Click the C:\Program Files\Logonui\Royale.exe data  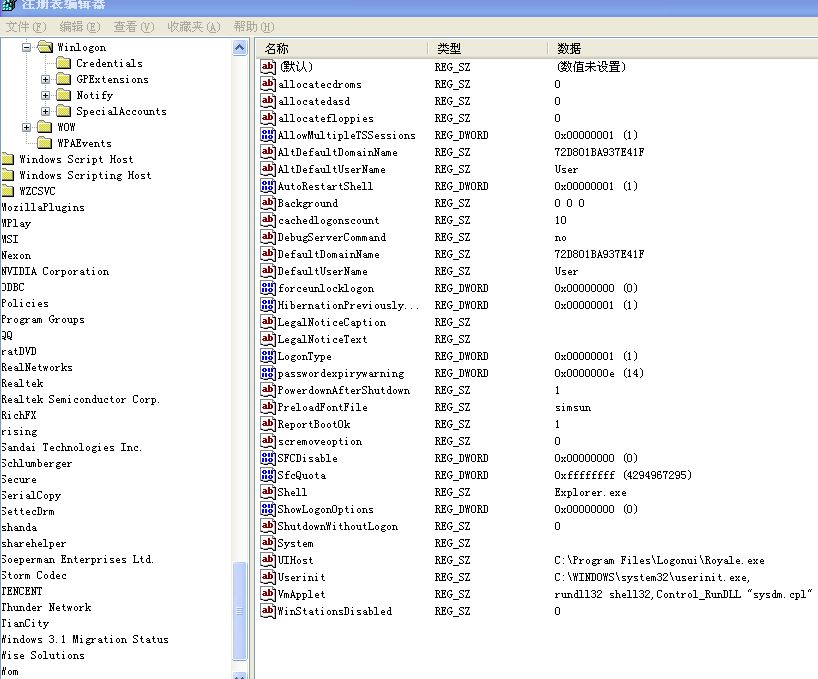(x=659, y=560)
